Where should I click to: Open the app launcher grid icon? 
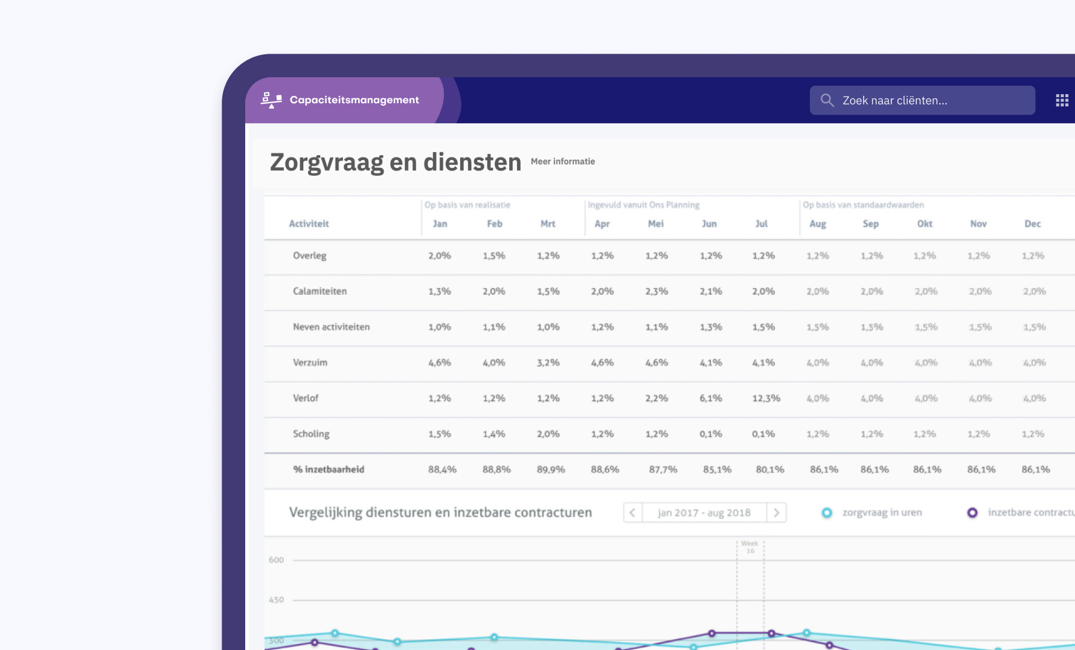coord(1061,100)
